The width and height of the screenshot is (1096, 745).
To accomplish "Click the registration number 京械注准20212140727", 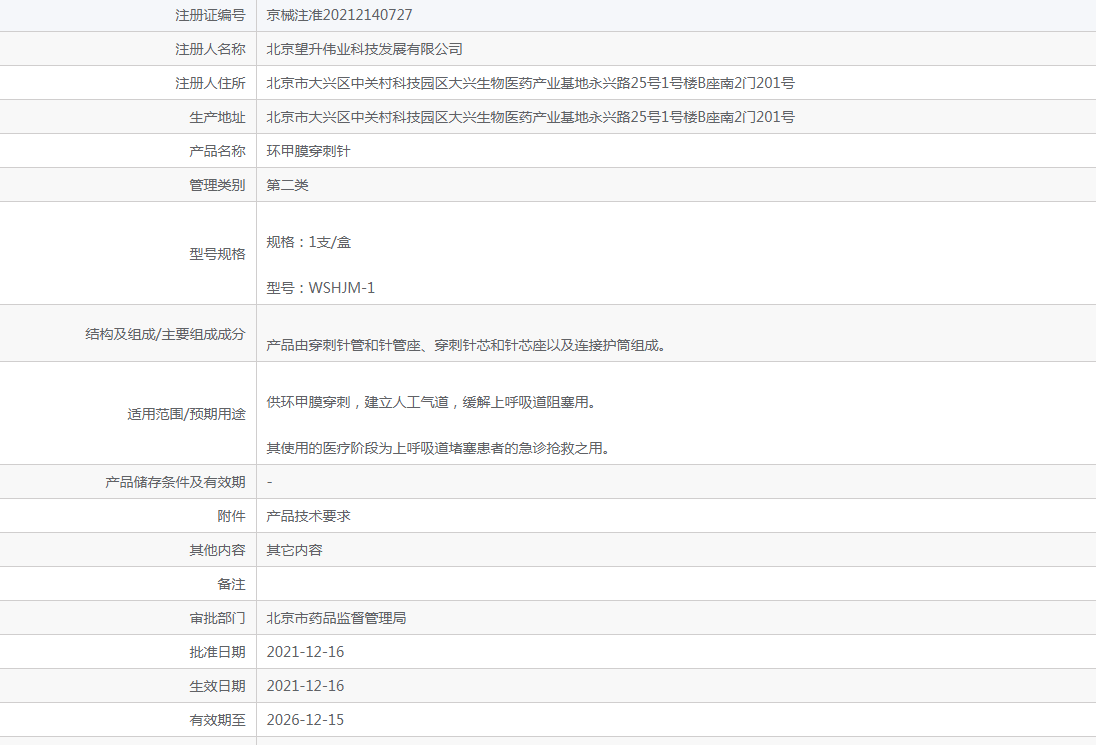I will coord(339,15).
